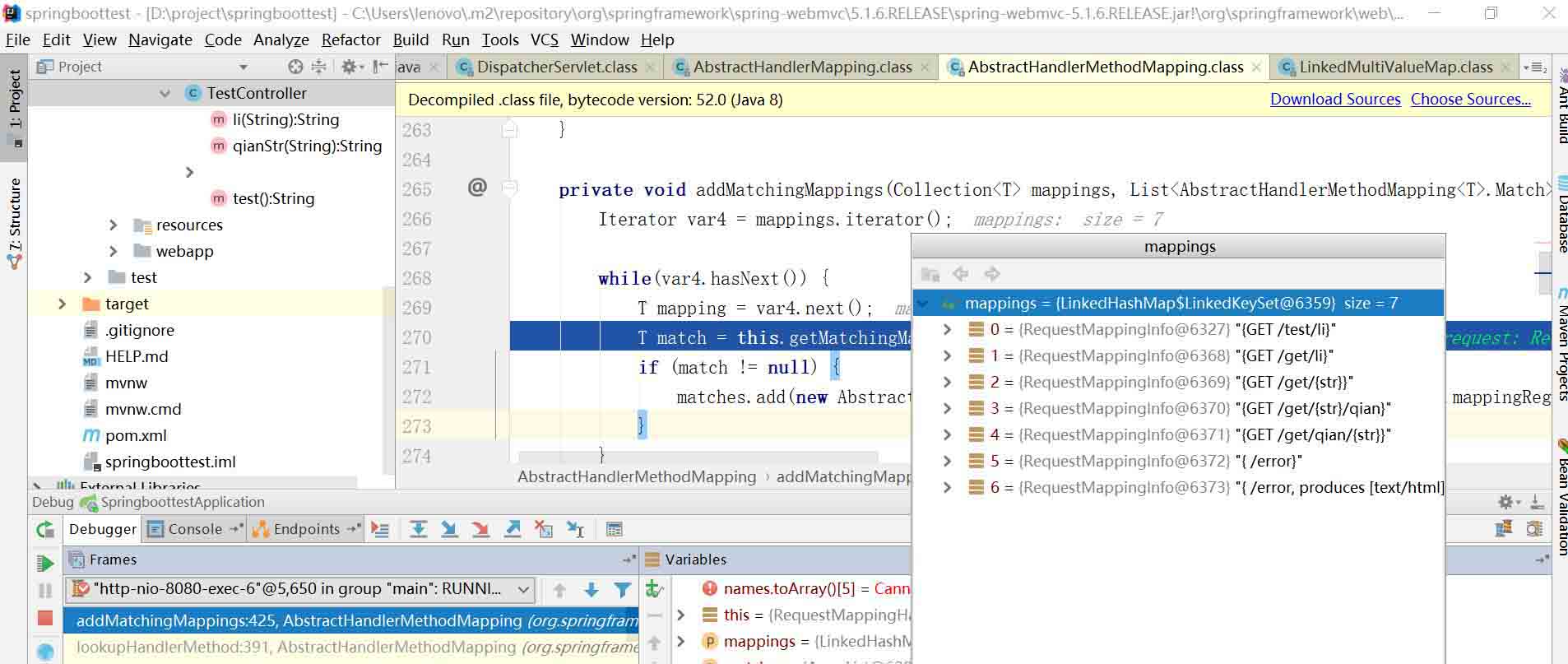Image resolution: width=1568 pixels, height=664 pixels.
Task: Open pom.xml file
Action: coord(136,435)
